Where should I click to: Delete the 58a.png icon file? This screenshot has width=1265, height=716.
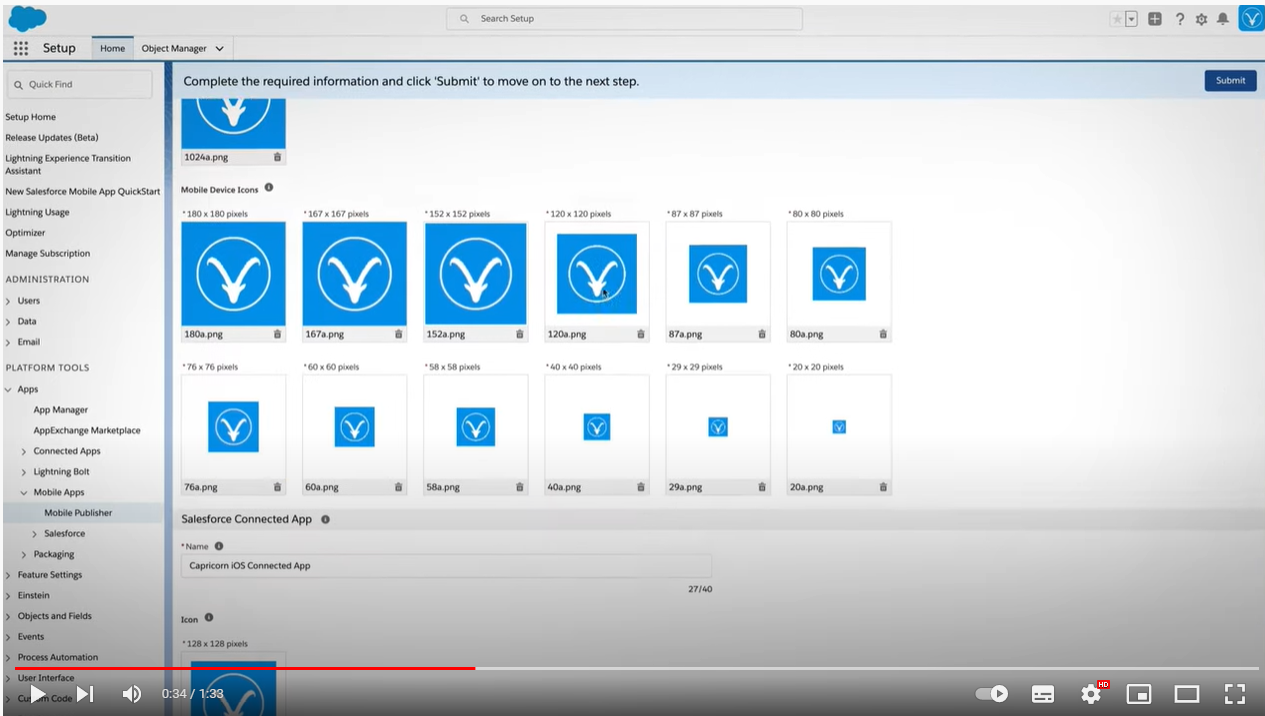pos(519,487)
